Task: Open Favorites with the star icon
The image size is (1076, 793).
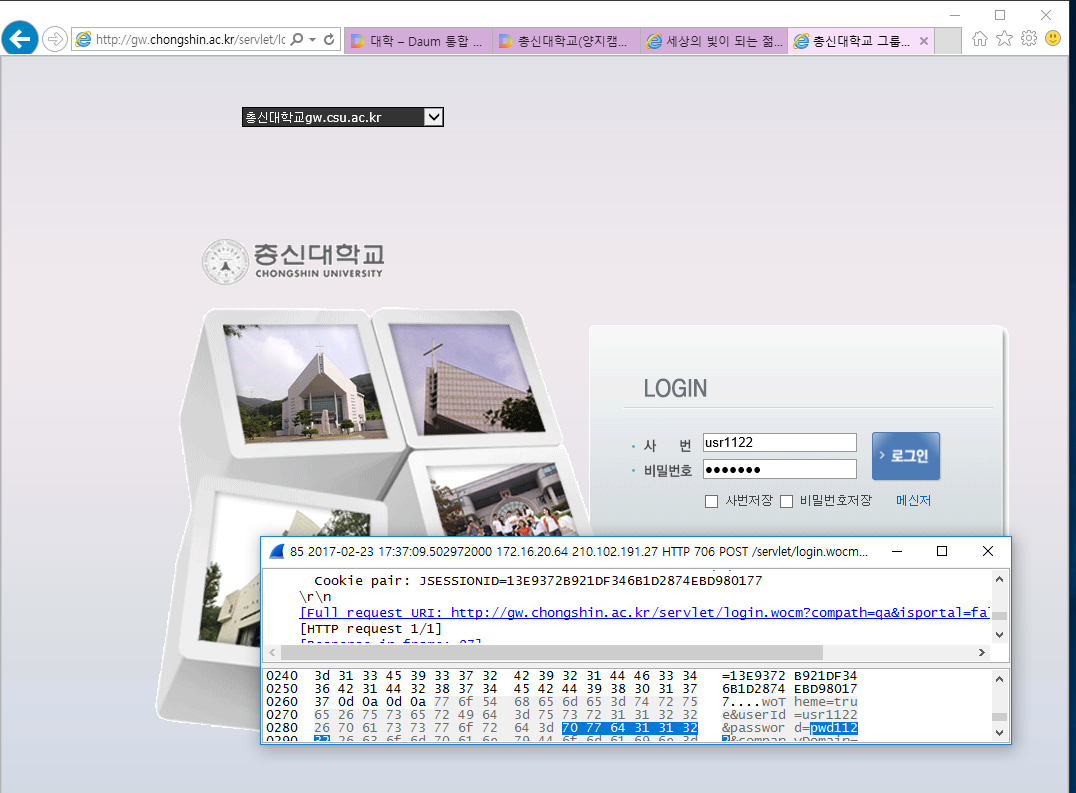Action: point(1005,38)
